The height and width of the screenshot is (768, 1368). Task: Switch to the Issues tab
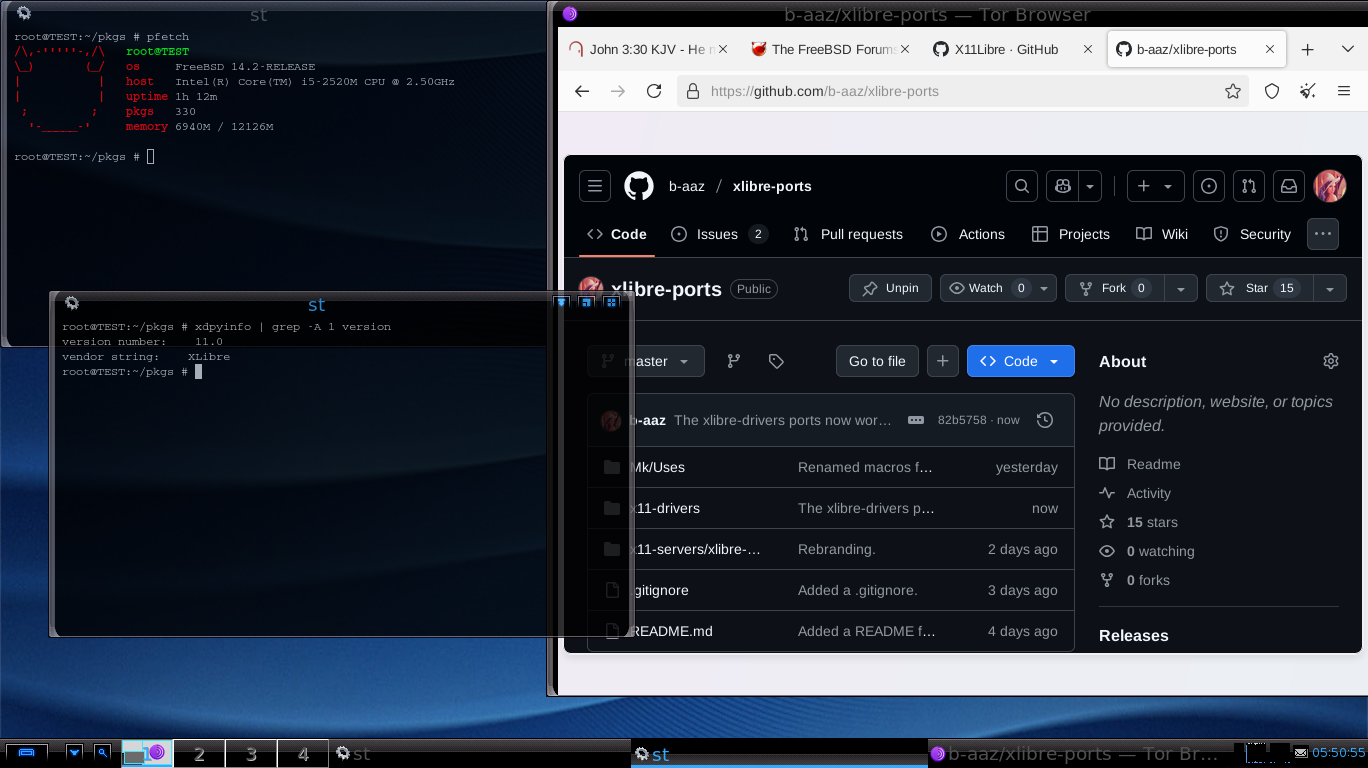(x=717, y=234)
